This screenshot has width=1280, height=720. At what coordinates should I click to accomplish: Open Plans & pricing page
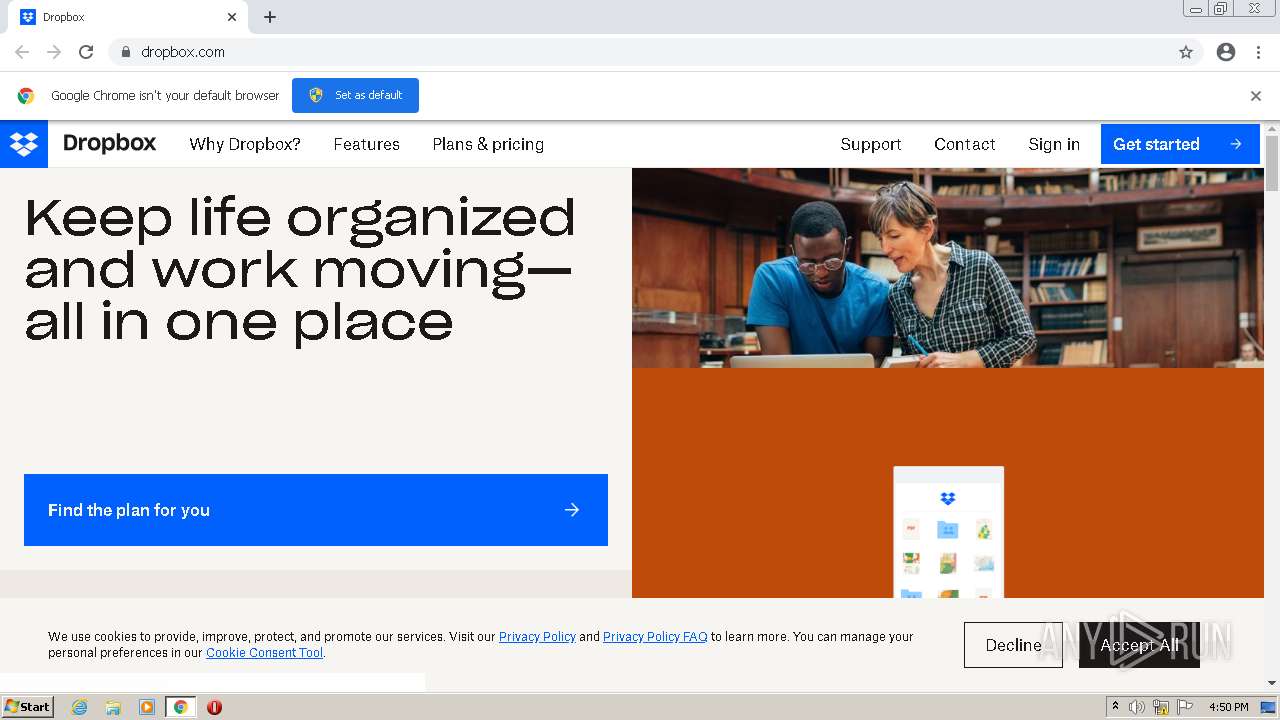[x=488, y=144]
